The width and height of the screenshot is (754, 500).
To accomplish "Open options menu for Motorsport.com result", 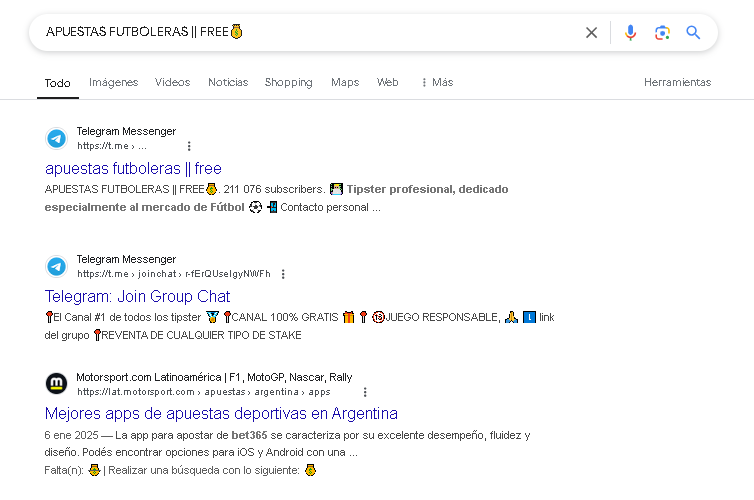I will tap(365, 392).
